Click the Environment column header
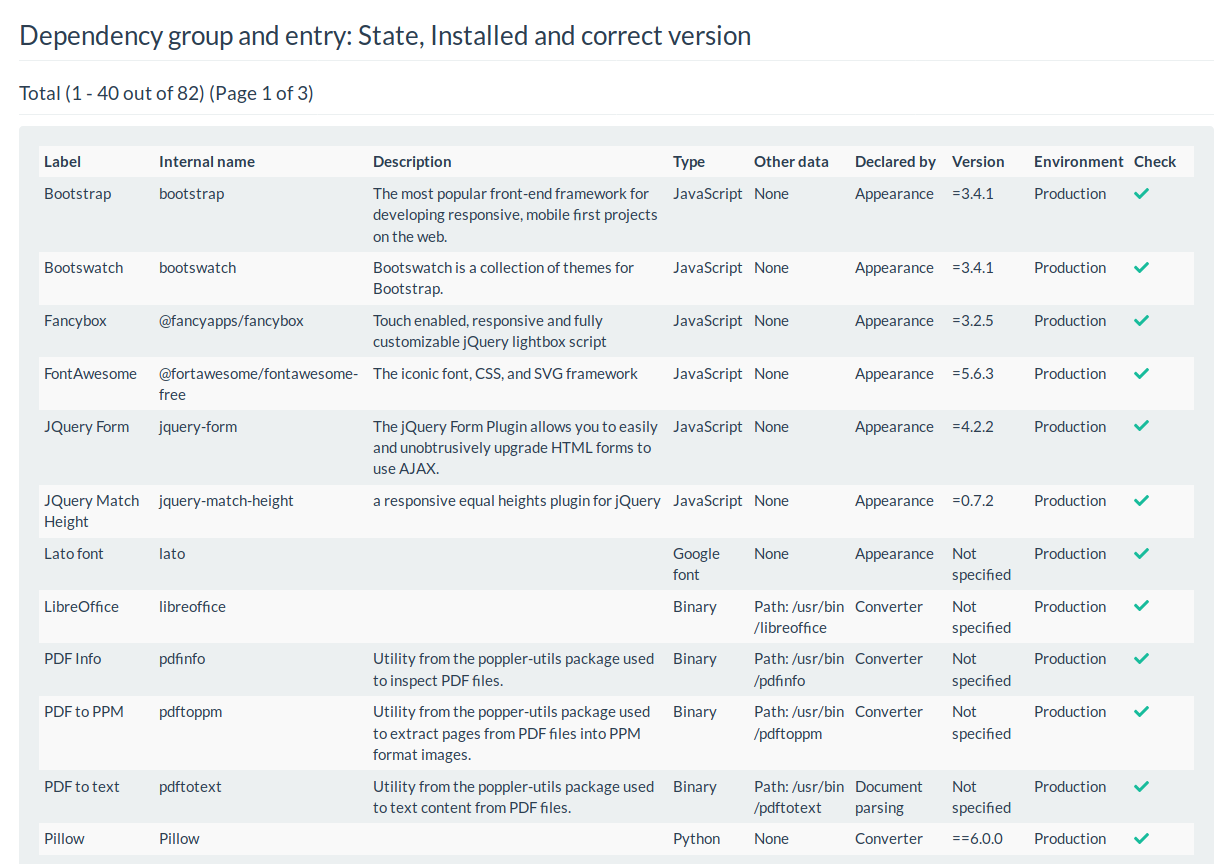 [x=1079, y=161]
